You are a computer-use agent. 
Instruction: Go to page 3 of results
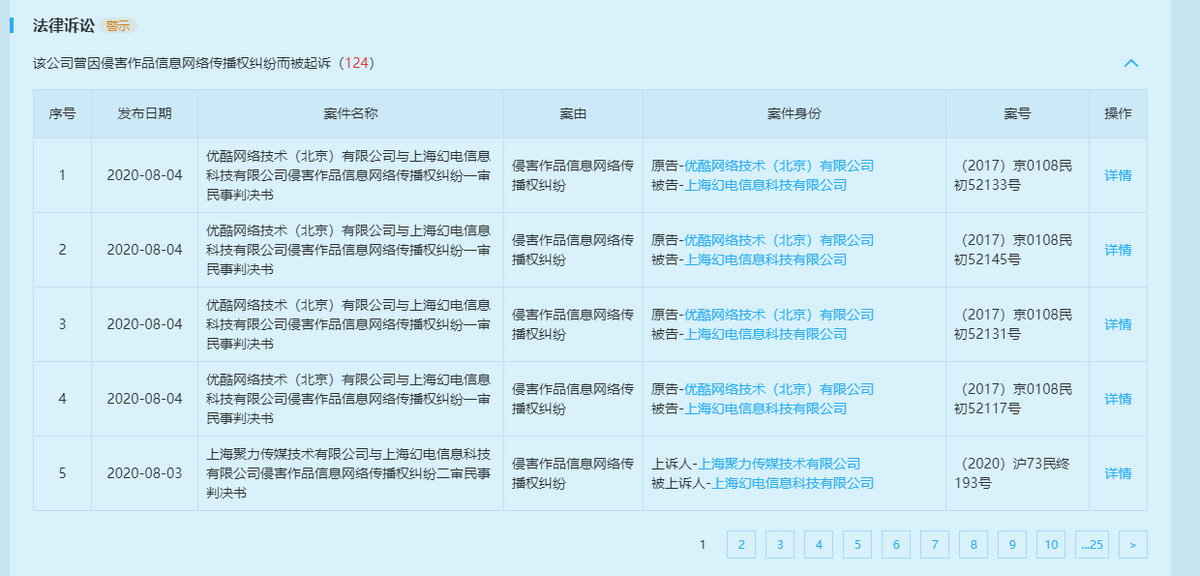tap(779, 544)
